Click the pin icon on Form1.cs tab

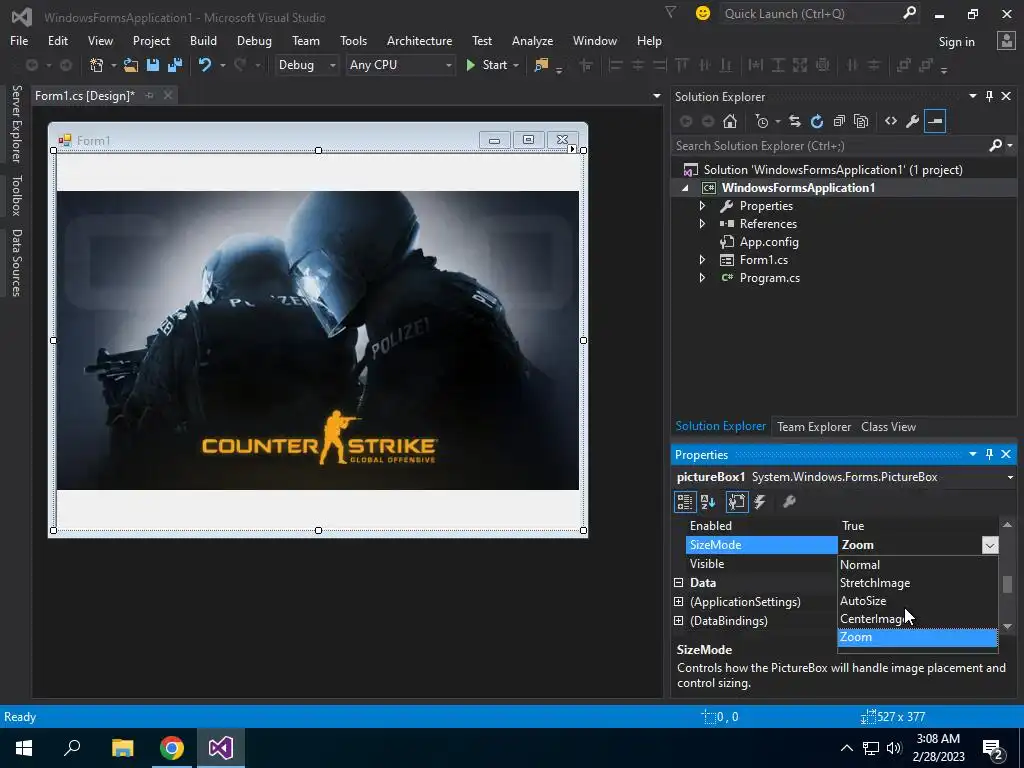click(x=150, y=95)
